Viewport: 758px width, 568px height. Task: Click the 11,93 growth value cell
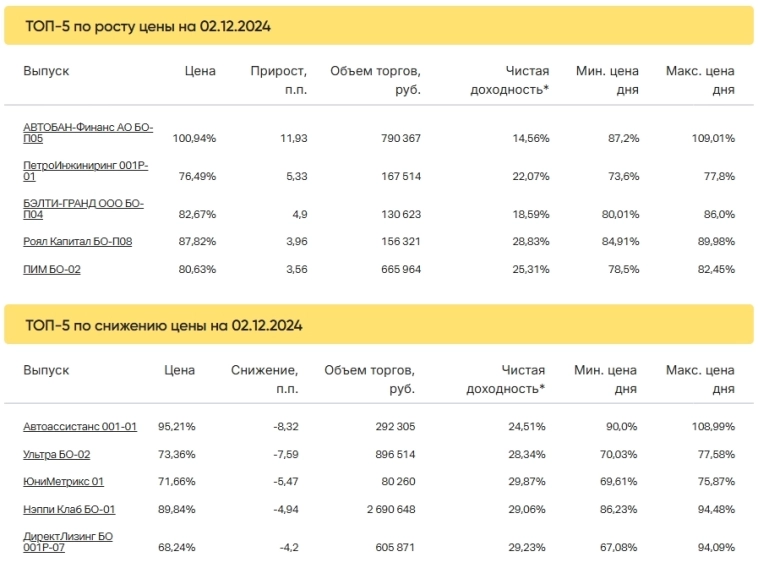tap(295, 138)
